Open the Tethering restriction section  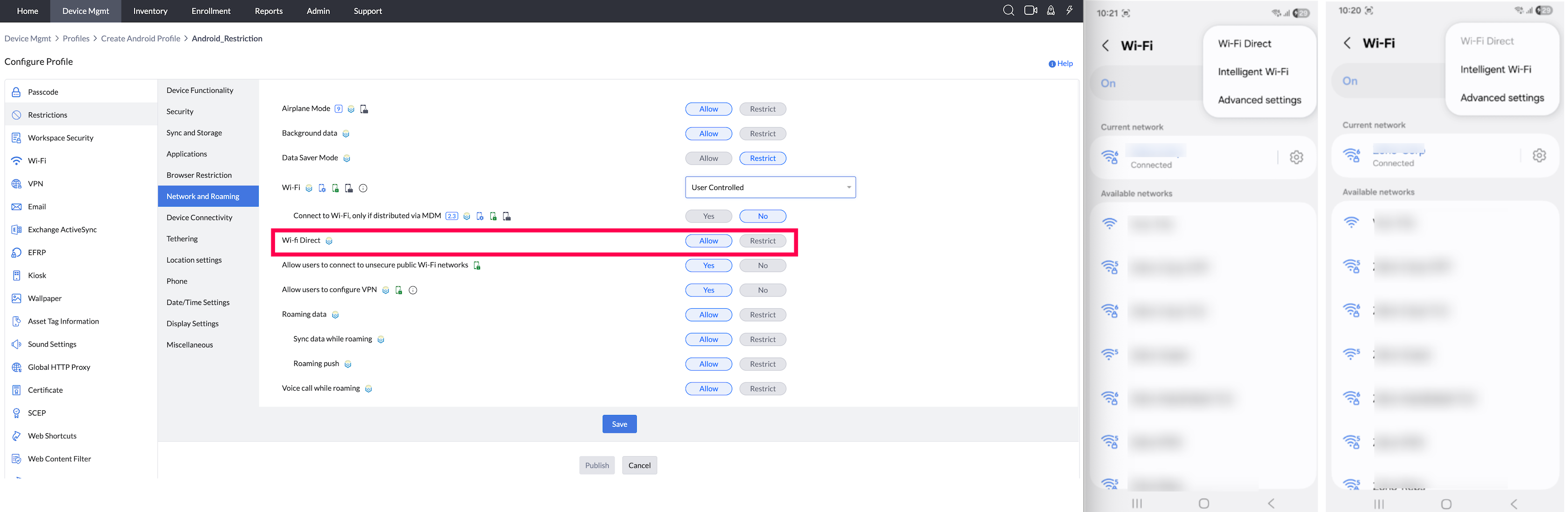coord(182,239)
